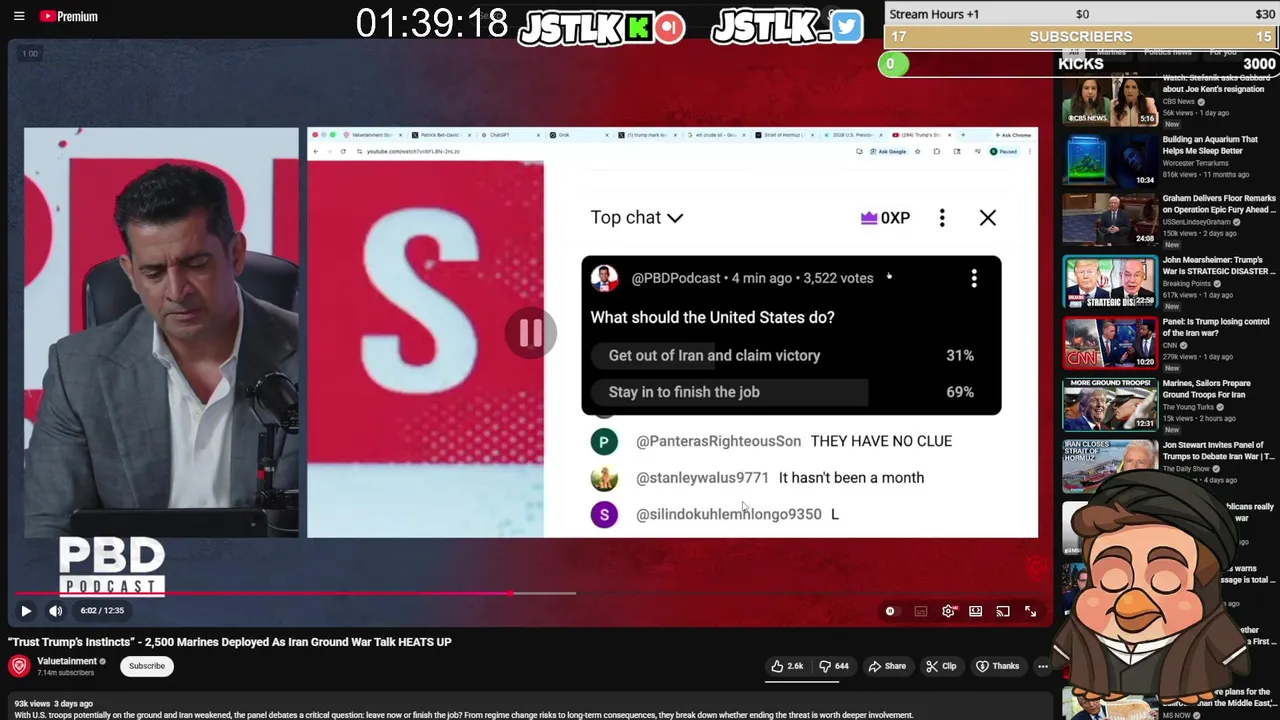
Task: Click the pause overlay icon on video
Action: pos(530,333)
